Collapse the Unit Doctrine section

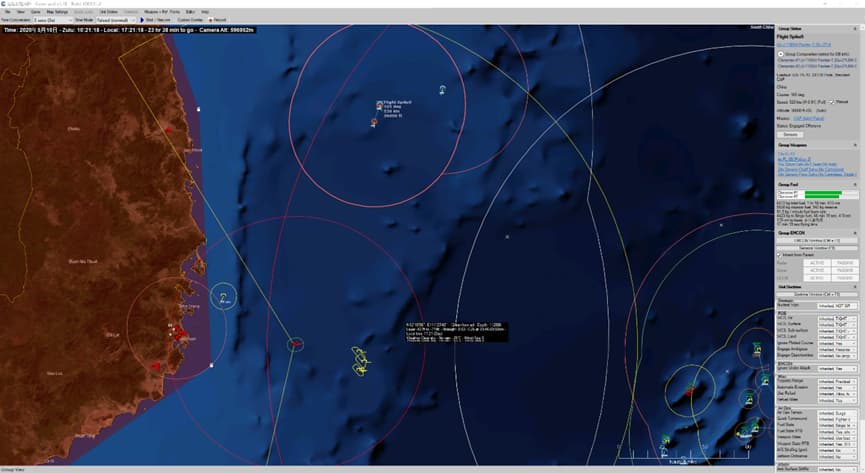[855, 287]
